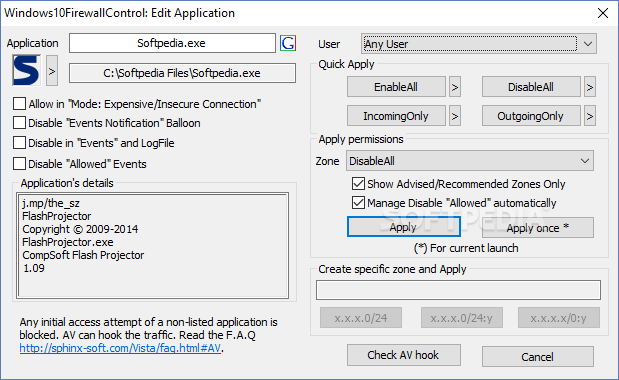Click the C:\Softpedia Files\Softpedia.exe path button
The width and height of the screenshot is (619, 380).
(182, 73)
